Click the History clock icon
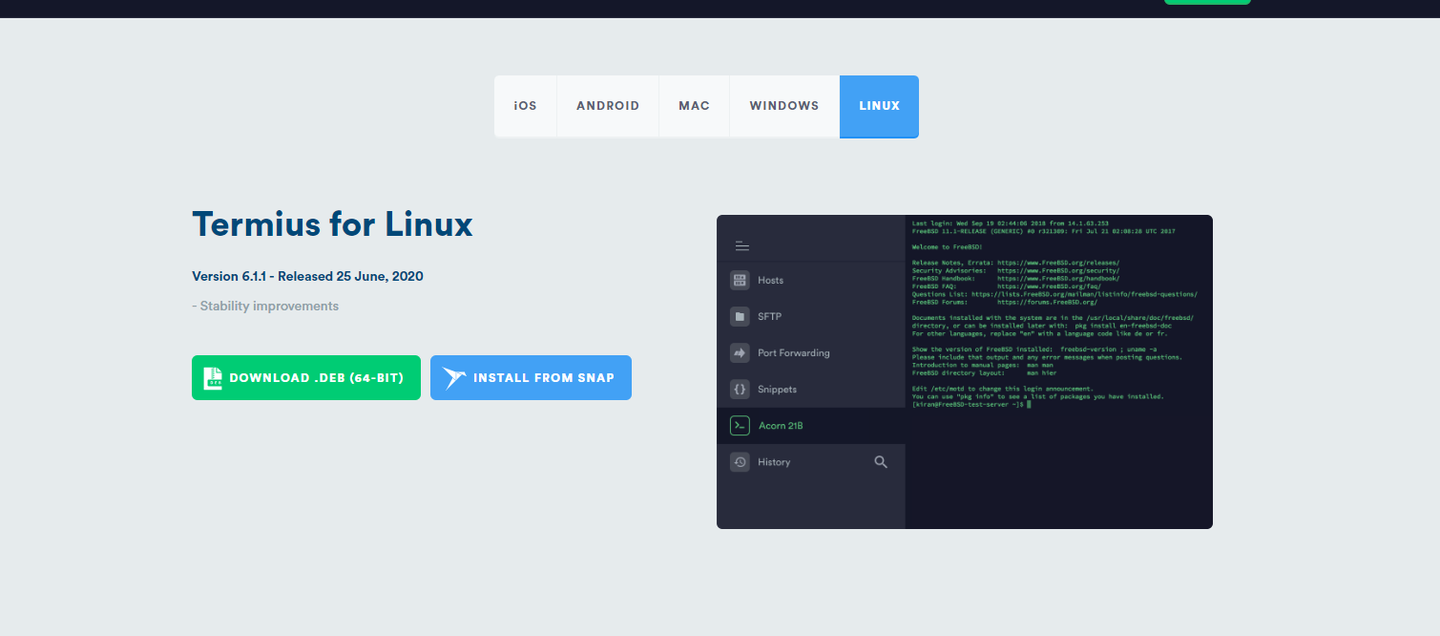1440x636 pixels. coord(740,461)
